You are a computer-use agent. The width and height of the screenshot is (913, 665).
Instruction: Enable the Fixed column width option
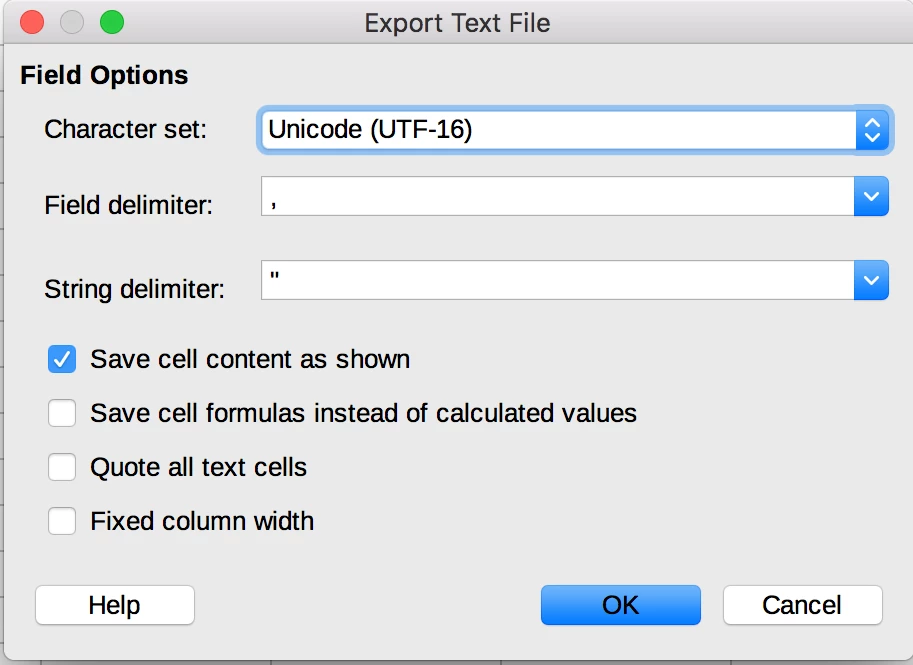[62, 522]
